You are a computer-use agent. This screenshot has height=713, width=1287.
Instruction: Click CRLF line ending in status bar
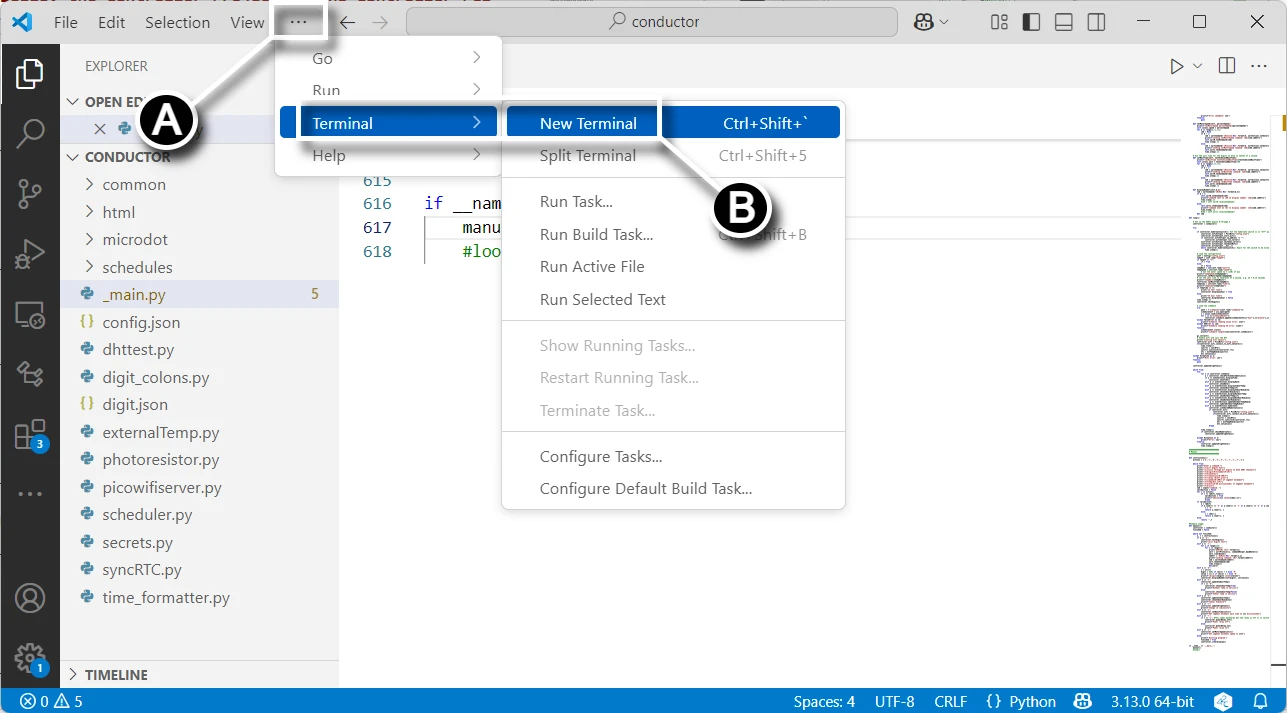click(950, 701)
